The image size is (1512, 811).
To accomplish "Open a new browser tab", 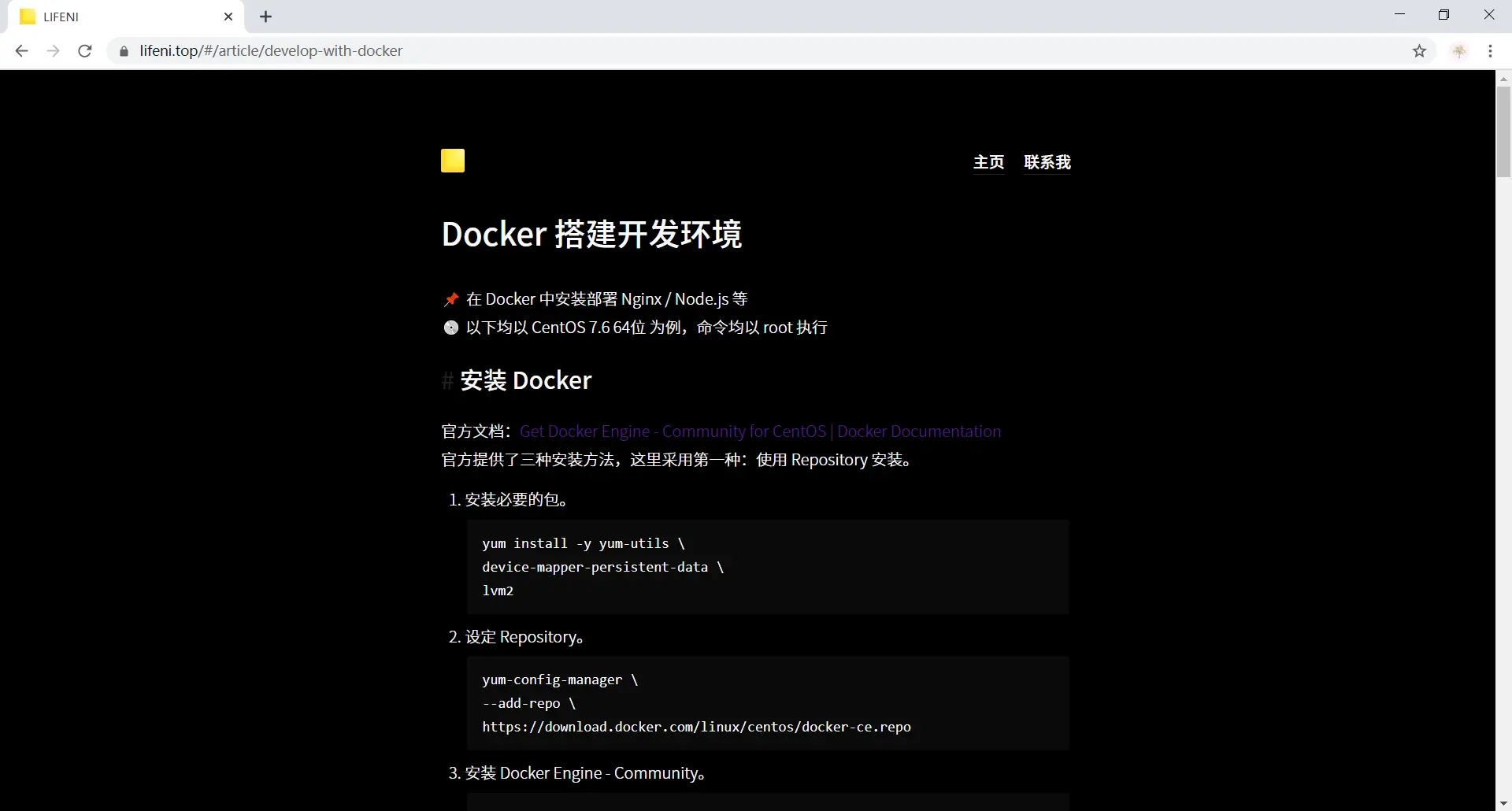I will [265, 17].
